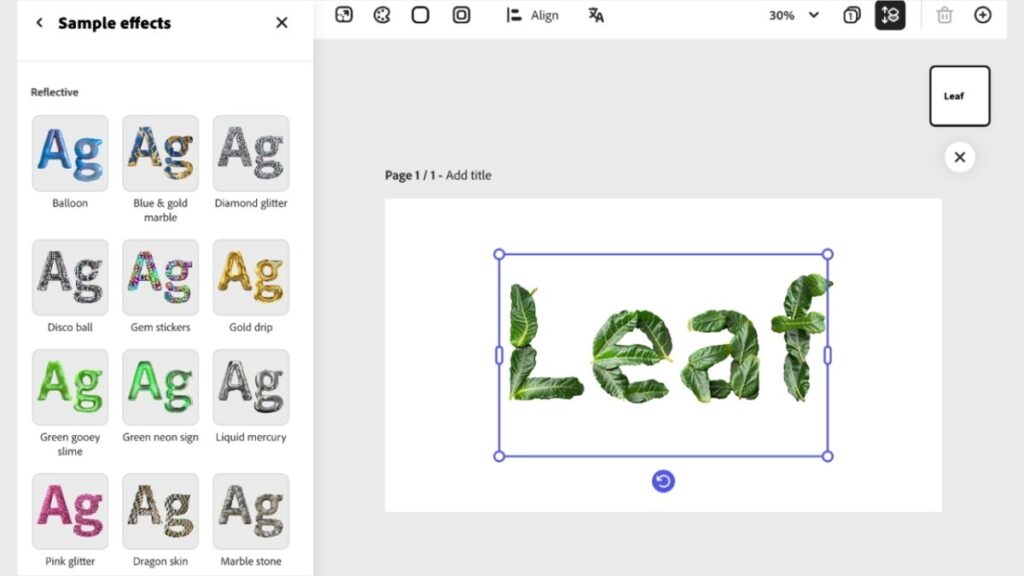Apply the Gold drip text effect
Image resolution: width=1024 pixels, height=576 pixels.
click(251, 277)
